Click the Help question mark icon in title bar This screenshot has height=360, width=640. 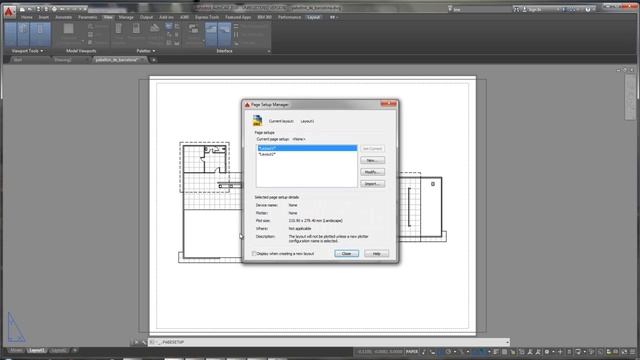click(588, 9)
